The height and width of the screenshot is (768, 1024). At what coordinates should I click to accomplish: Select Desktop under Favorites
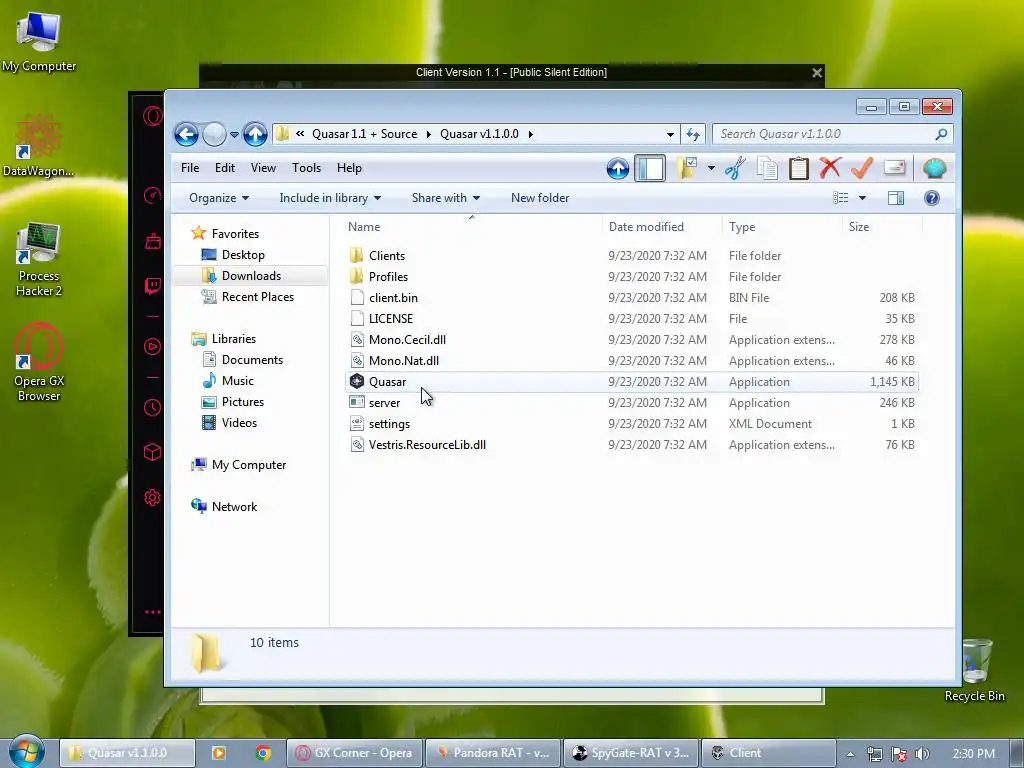tap(243, 255)
